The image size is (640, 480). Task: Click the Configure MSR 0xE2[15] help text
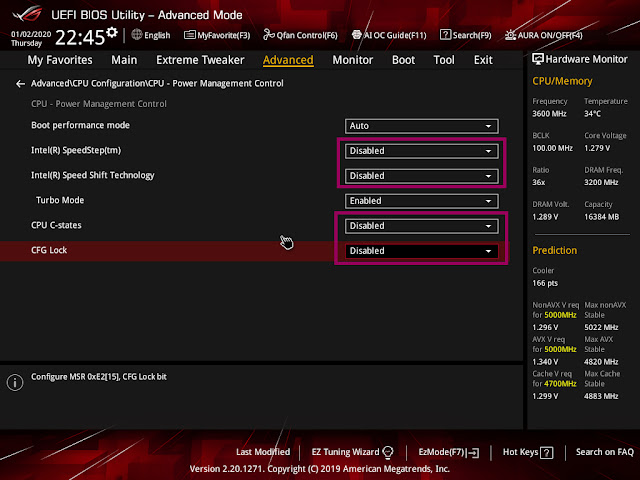point(99,377)
